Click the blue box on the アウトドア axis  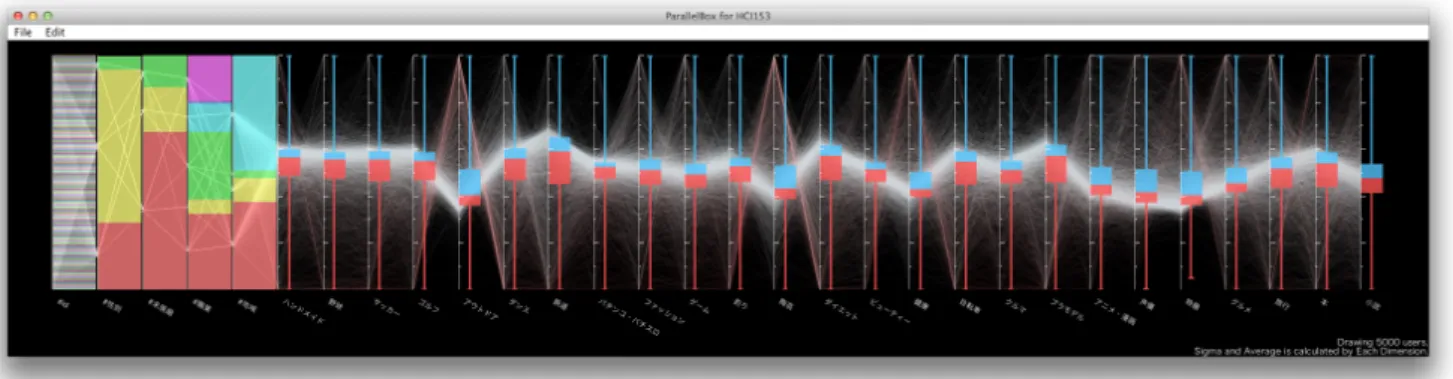470,182
